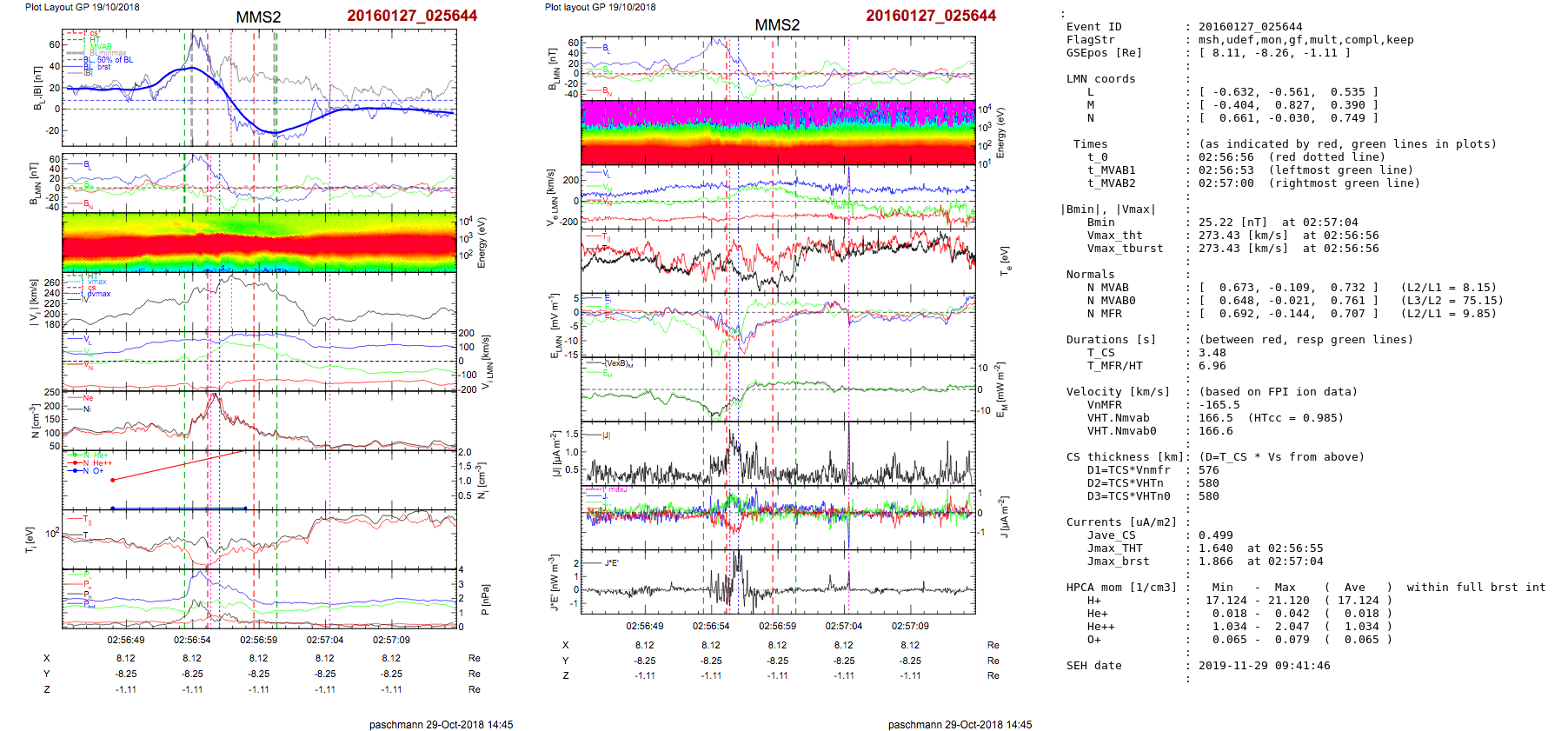Click the 'FlagStr' row in the summary
Viewport: 1568px width, 731px height.
click(x=1090, y=40)
